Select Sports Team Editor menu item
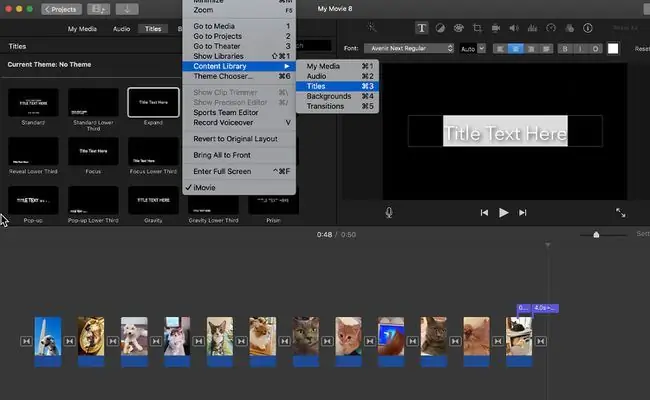 point(239,112)
